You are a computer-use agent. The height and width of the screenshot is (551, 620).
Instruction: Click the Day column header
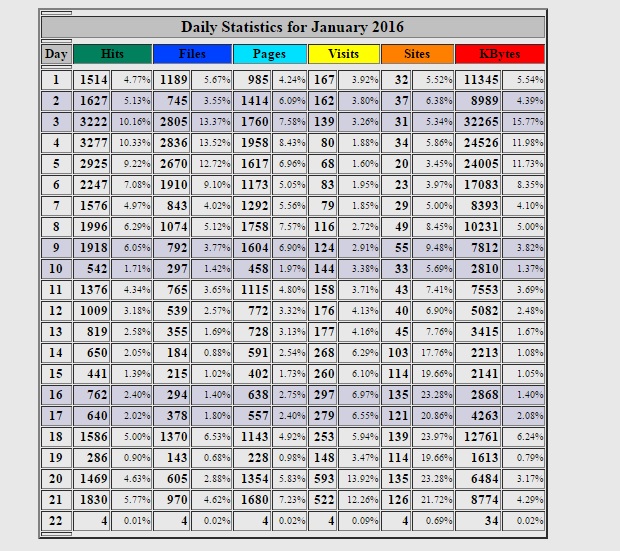click(x=56, y=54)
